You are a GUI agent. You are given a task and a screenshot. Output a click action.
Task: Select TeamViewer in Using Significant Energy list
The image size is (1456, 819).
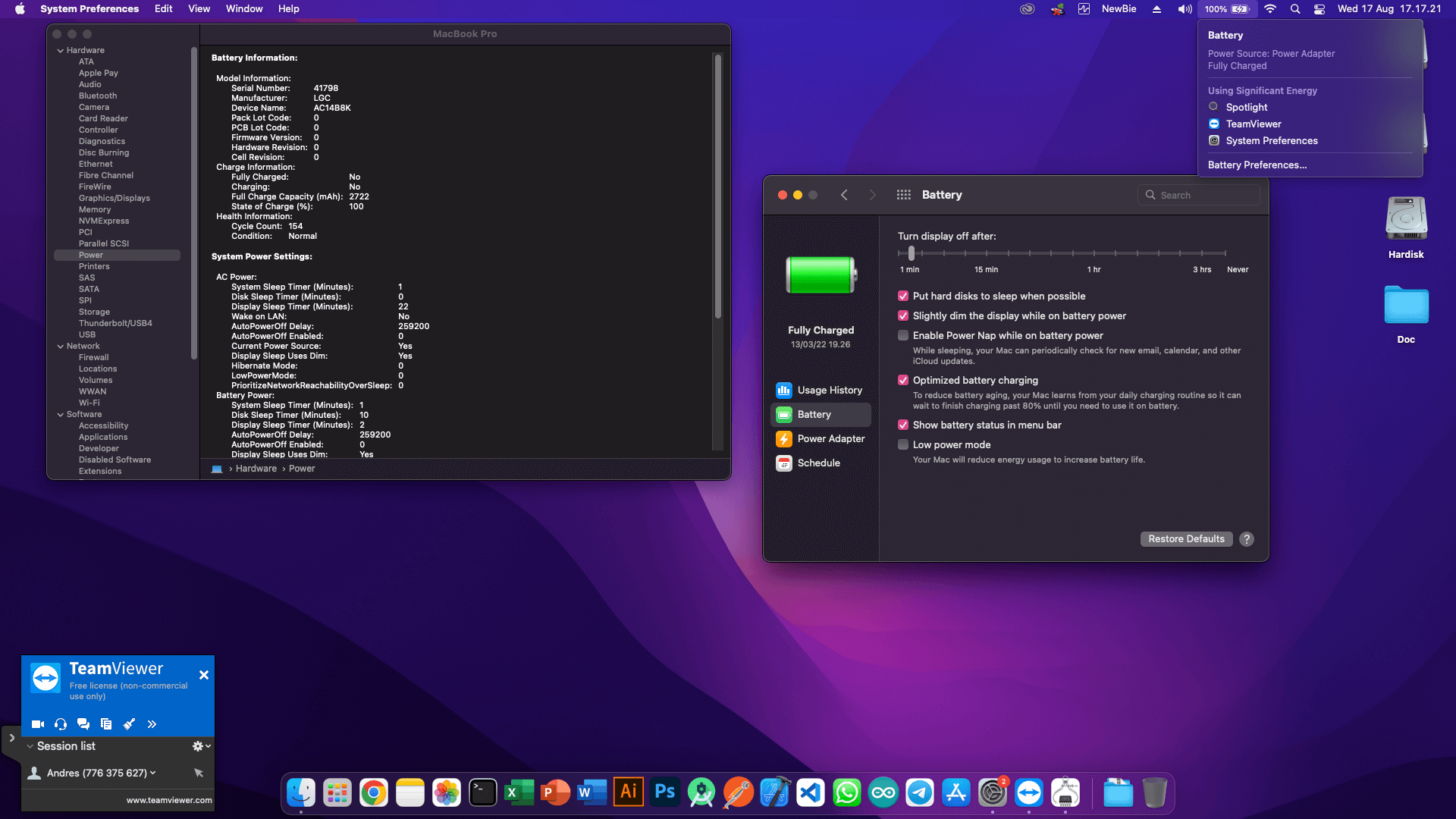[1253, 124]
